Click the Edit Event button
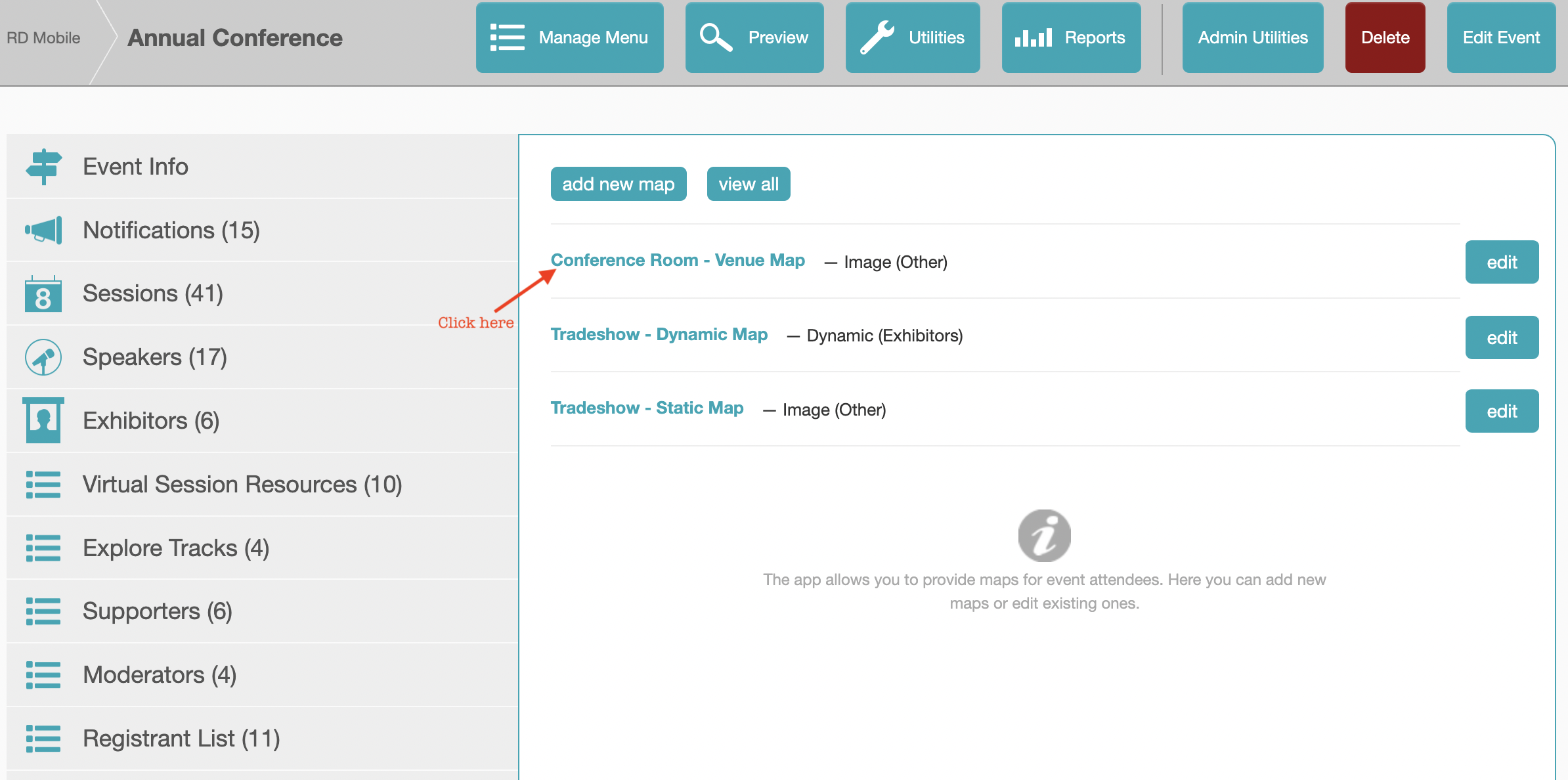The height and width of the screenshot is (780, 1568). click(x=1500, y=37)
